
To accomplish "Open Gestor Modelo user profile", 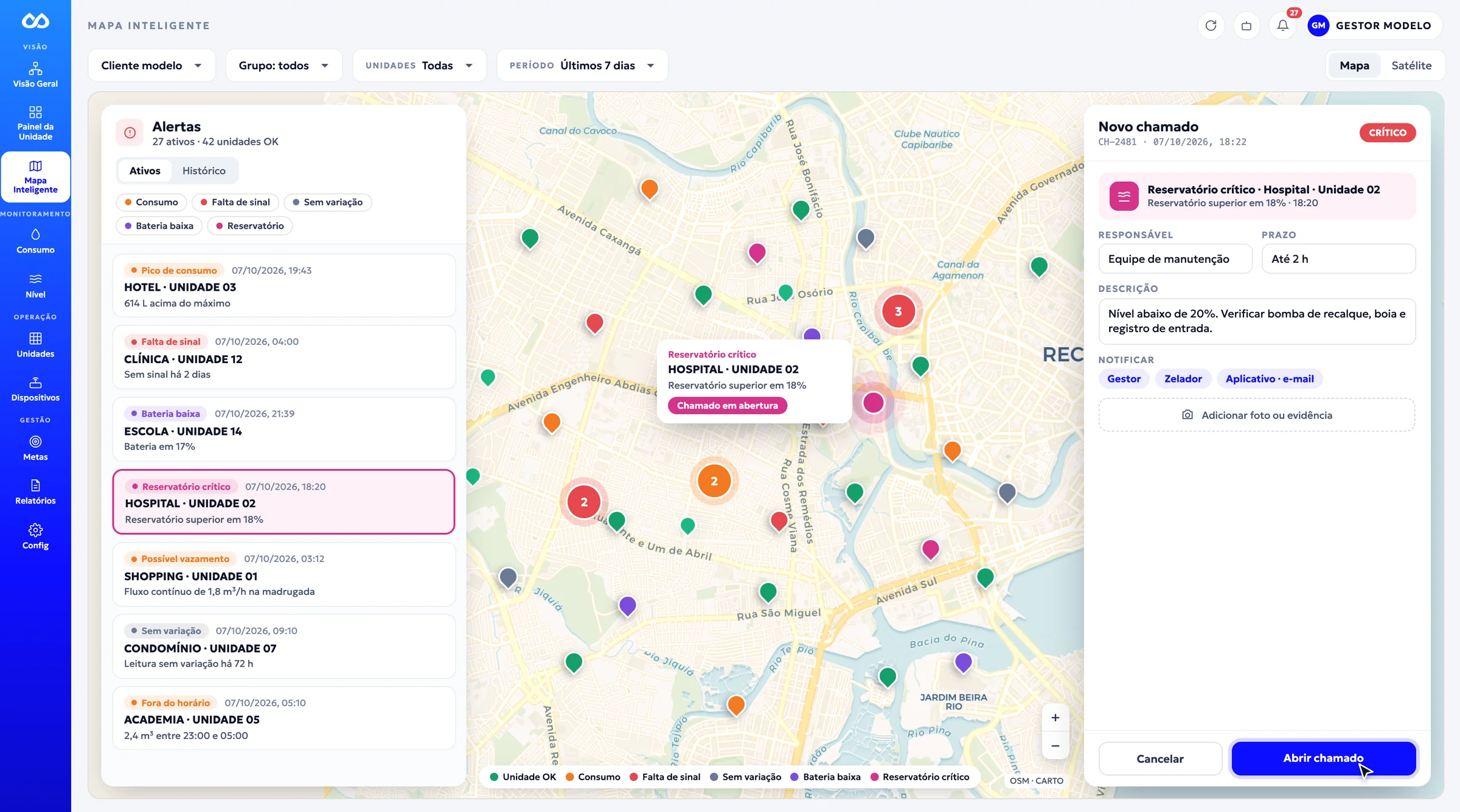I will click(x=1374, y=26).
